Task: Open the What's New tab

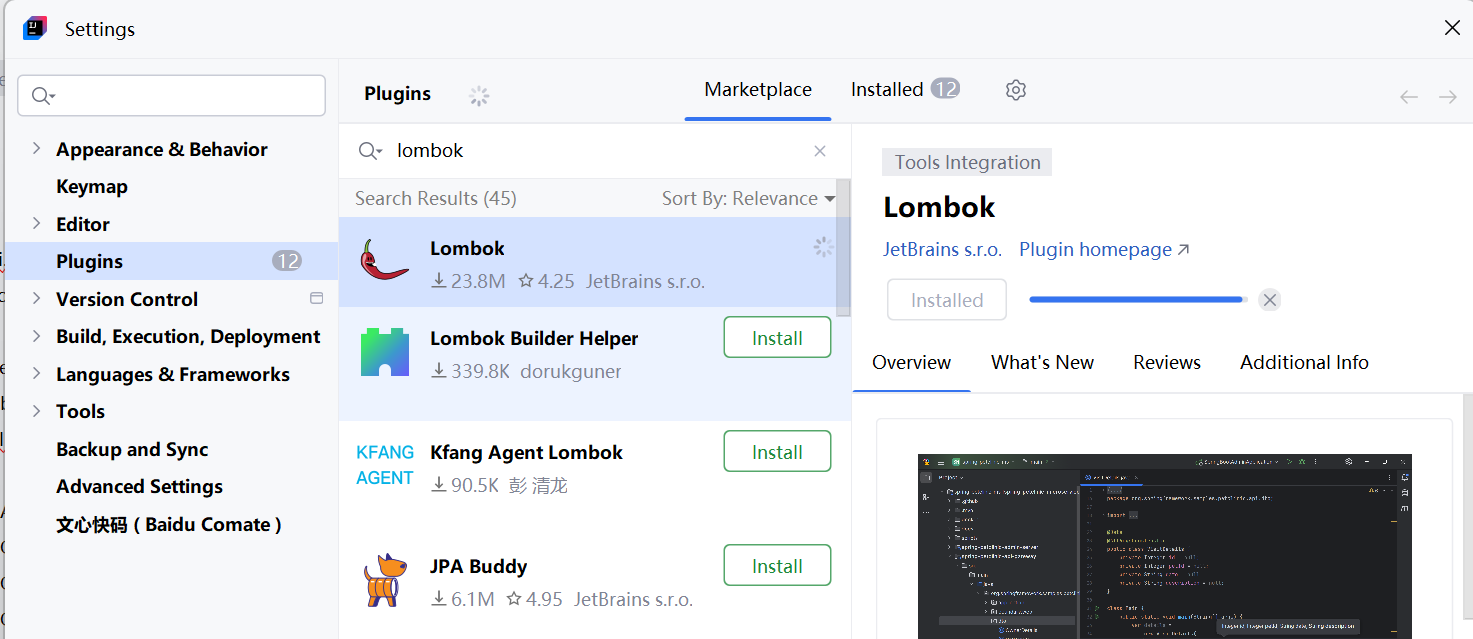Action: (x=1042, y=362)
